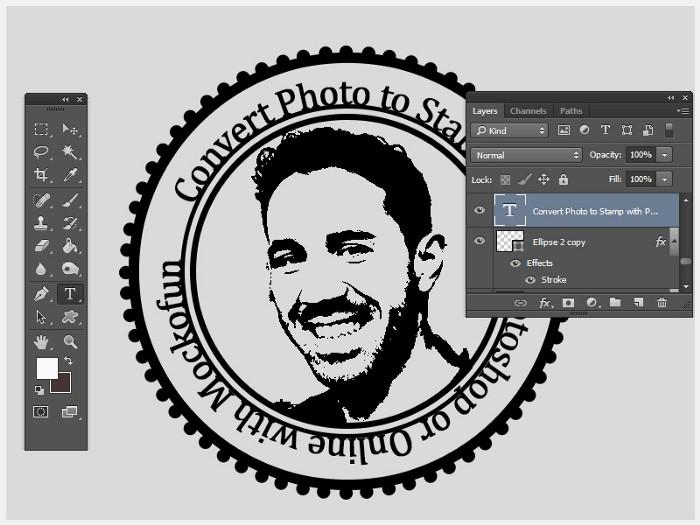Filter layers by pixel layers

click(x=564, y=130)
